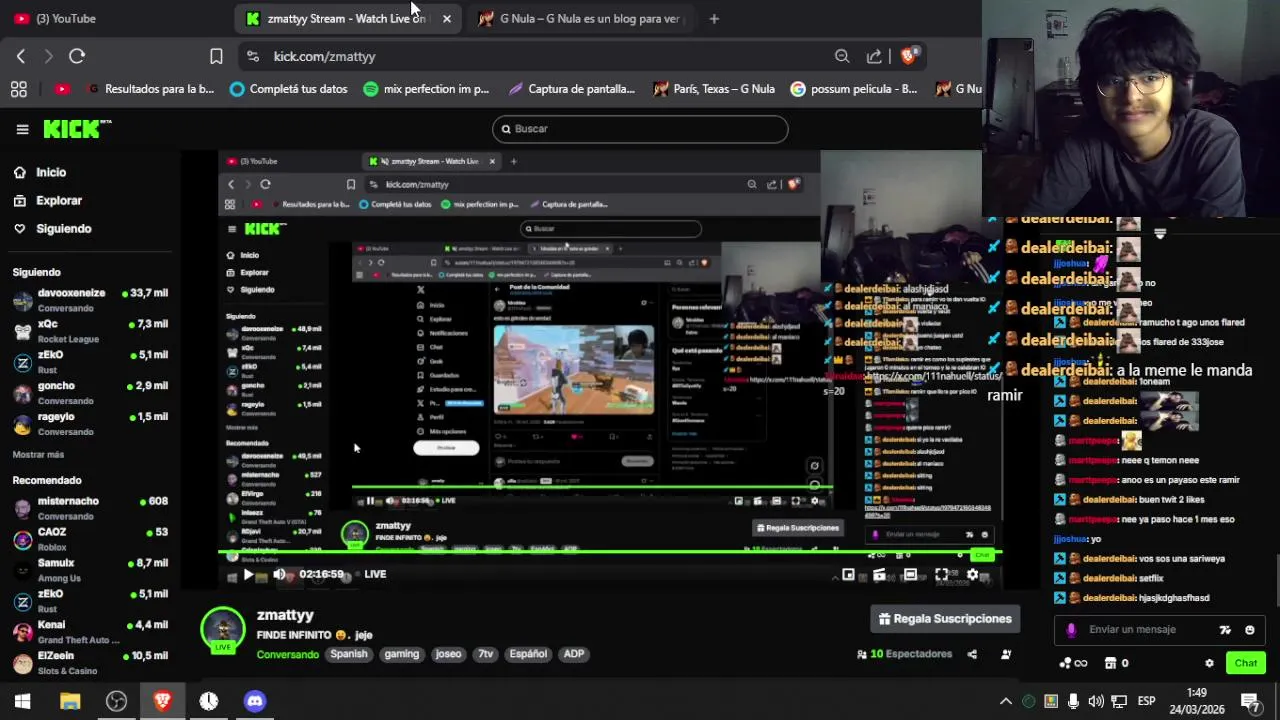1280x720 pixels.
Task: Select the Español tag
Action: [x=528, y=654]
